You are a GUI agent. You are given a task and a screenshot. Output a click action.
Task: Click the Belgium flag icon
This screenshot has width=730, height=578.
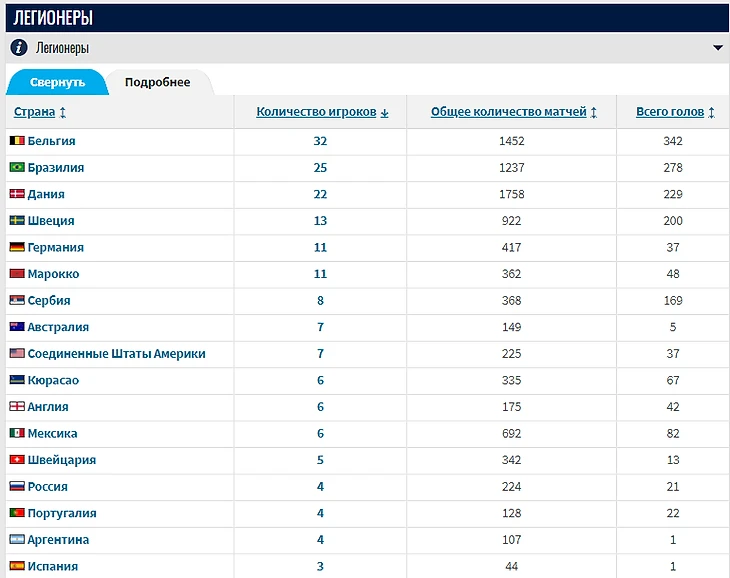point(17,141)
